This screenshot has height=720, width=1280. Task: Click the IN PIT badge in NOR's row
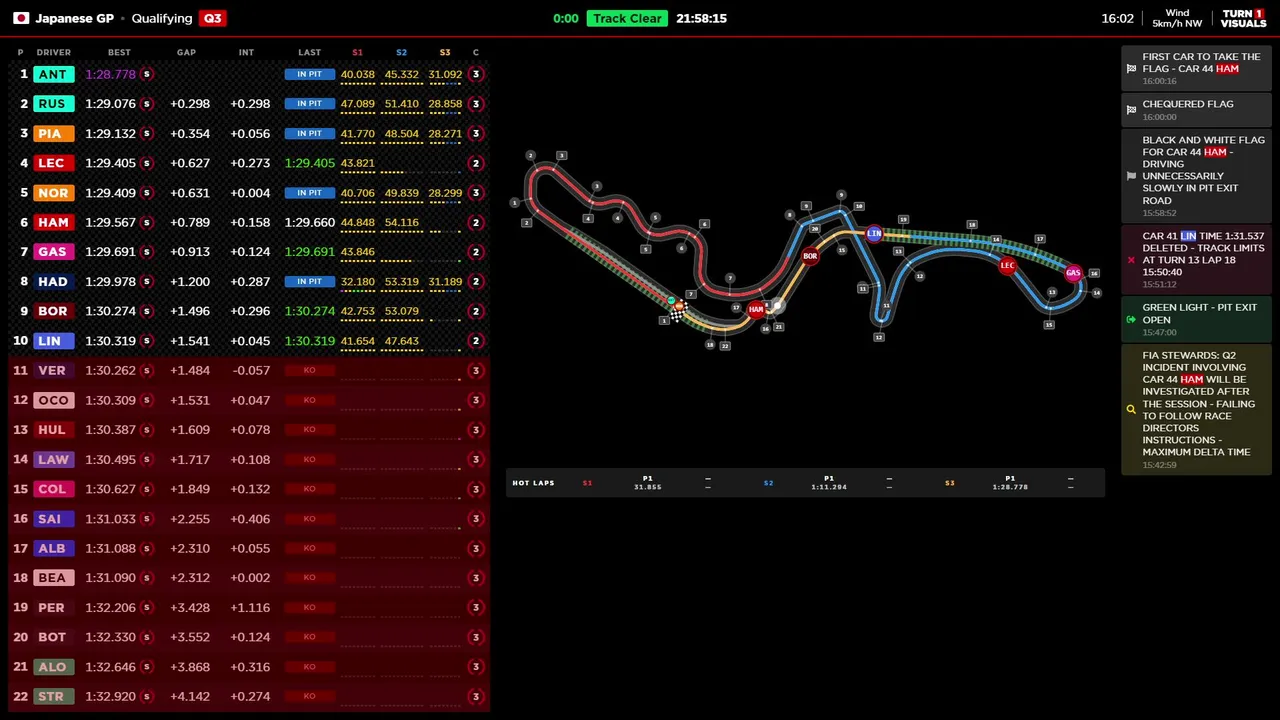309,193
